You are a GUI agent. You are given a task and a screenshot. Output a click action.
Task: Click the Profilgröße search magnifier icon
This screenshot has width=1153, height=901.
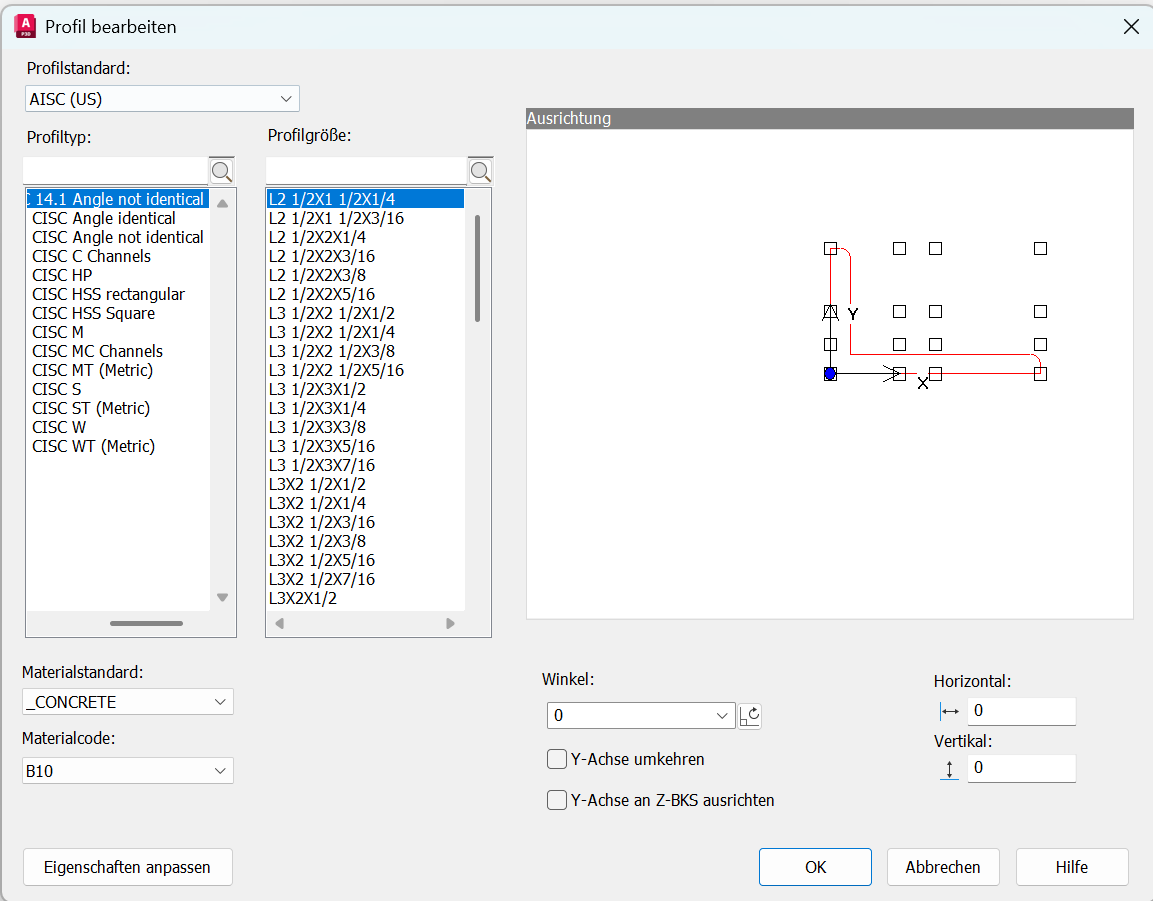tap(480, 171)
